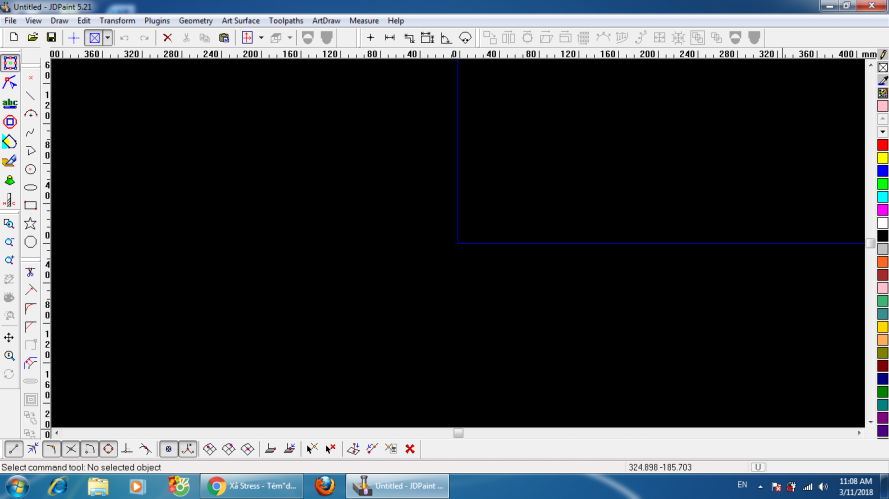Expand the dropdown beside the boxed X tool
Image resolution: width=889 pixels, height=499 pixels.
(107, 37)
